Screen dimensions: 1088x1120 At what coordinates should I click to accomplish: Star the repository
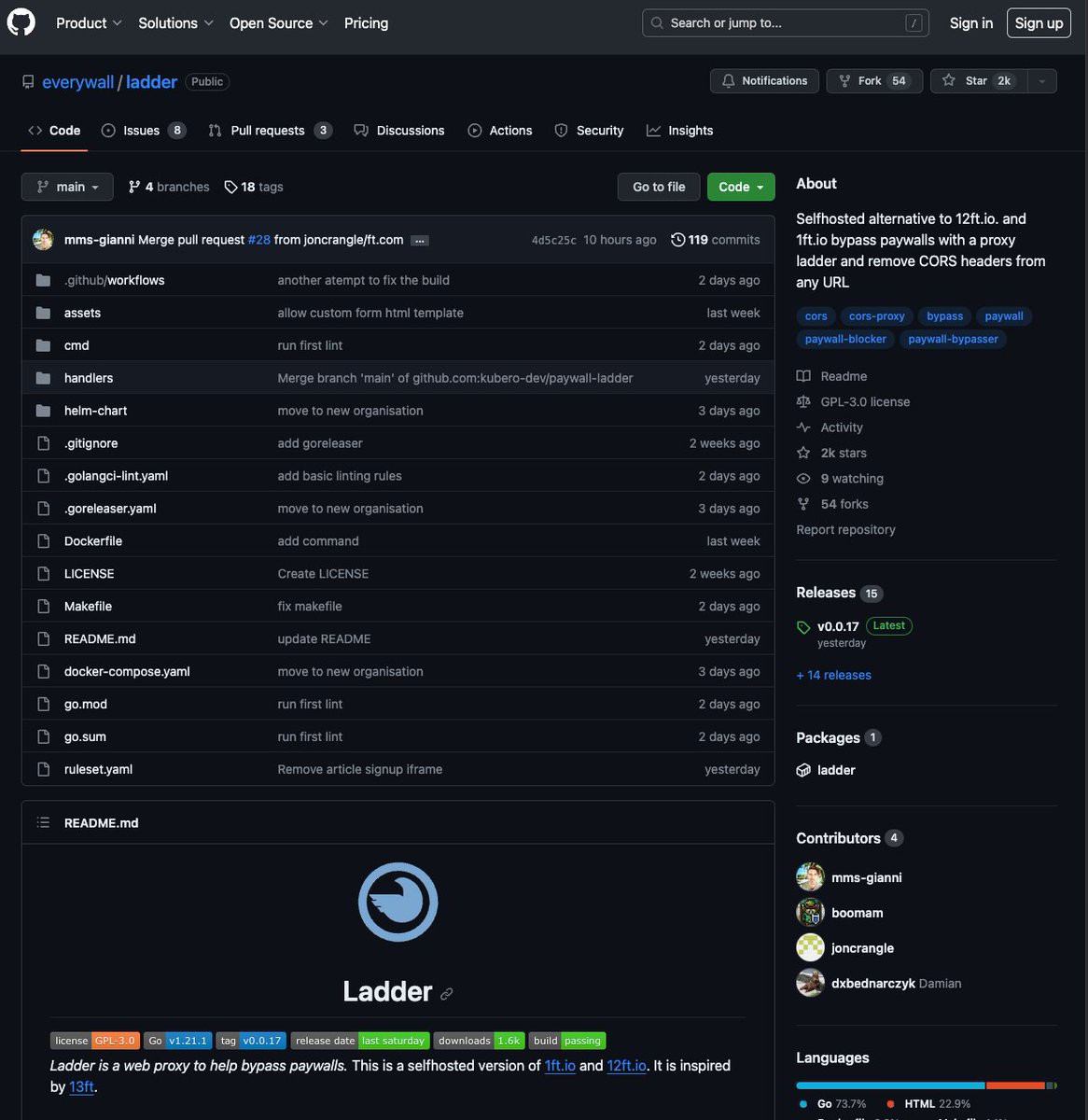[978, 81]
